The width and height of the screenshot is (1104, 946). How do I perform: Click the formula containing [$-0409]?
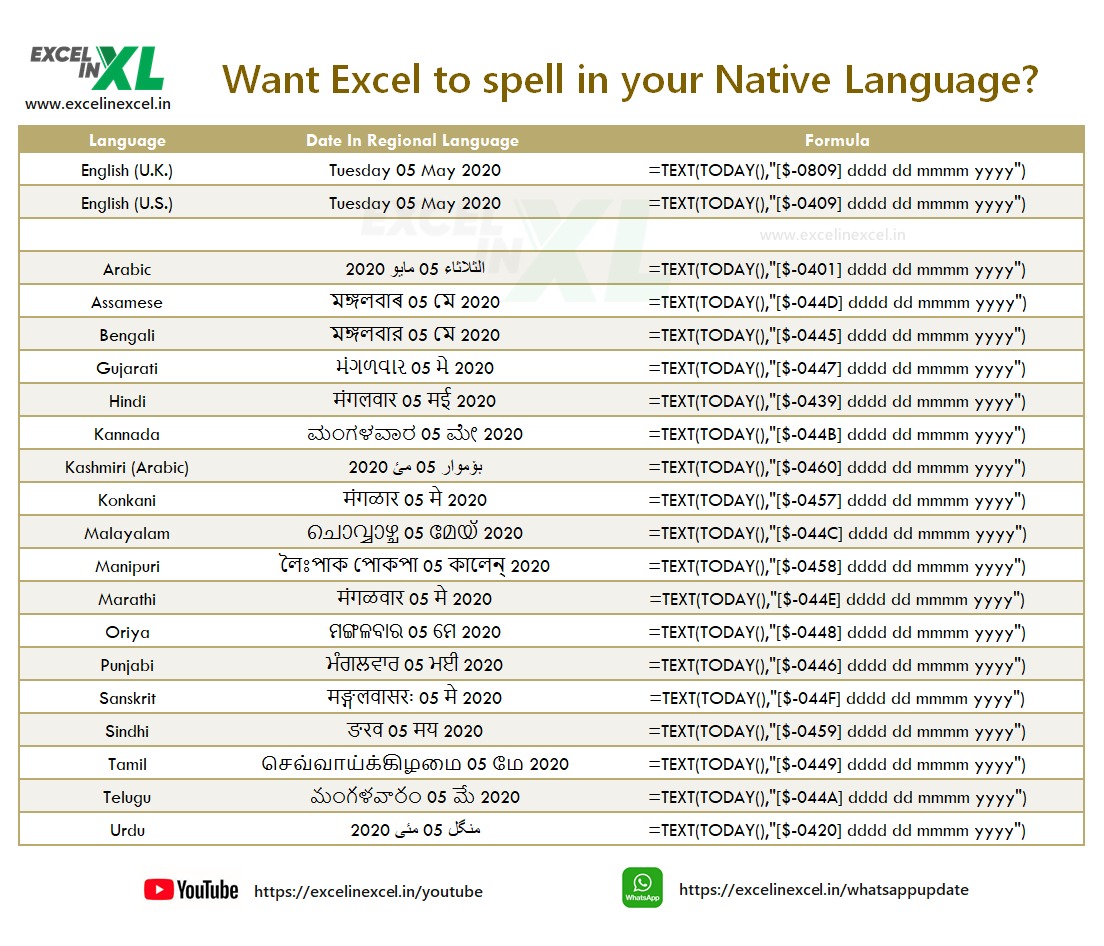click(x=837, y=203)
